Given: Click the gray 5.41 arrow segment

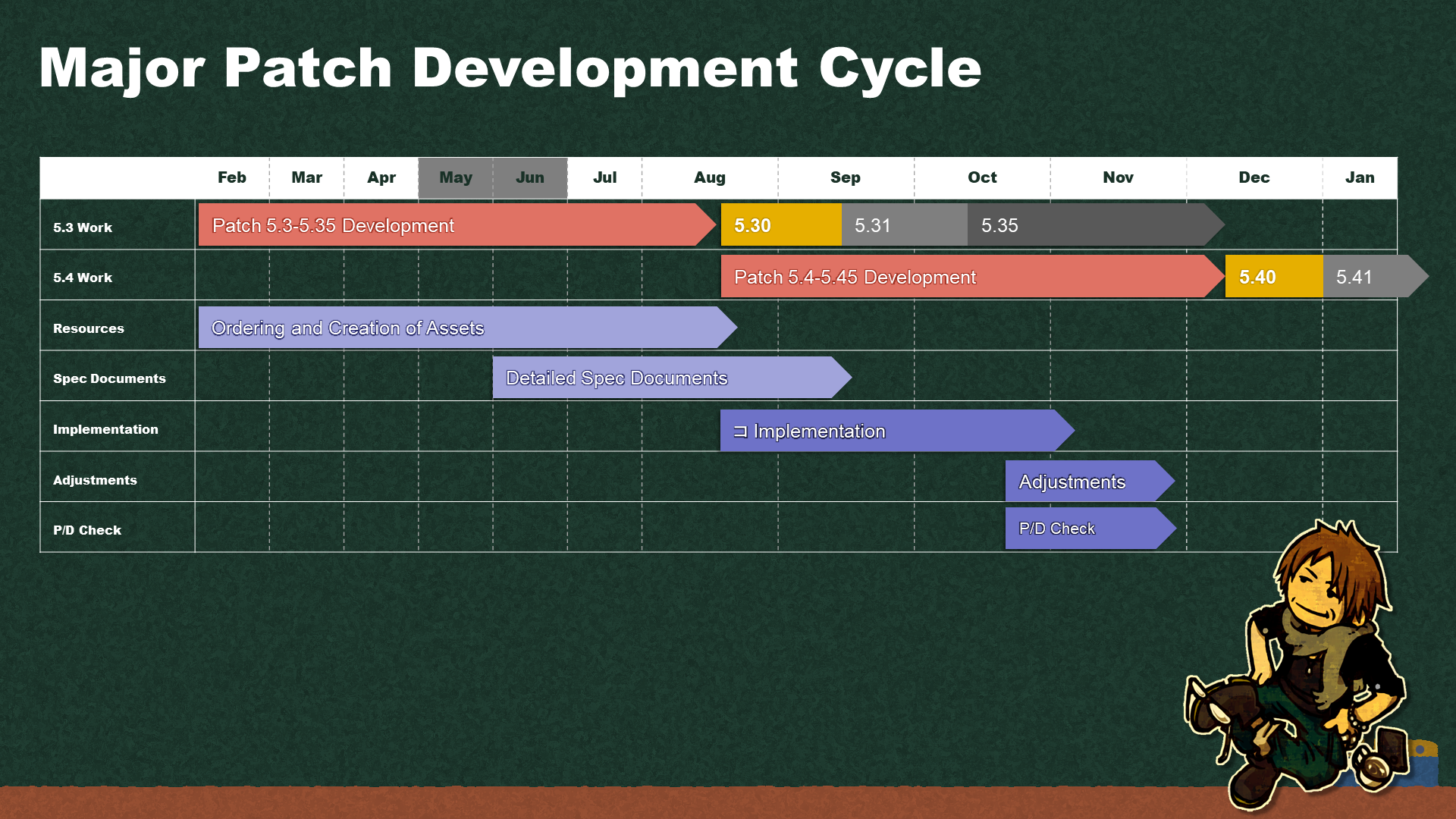Looking at the screenshot, I should [x=1369, y=277].
